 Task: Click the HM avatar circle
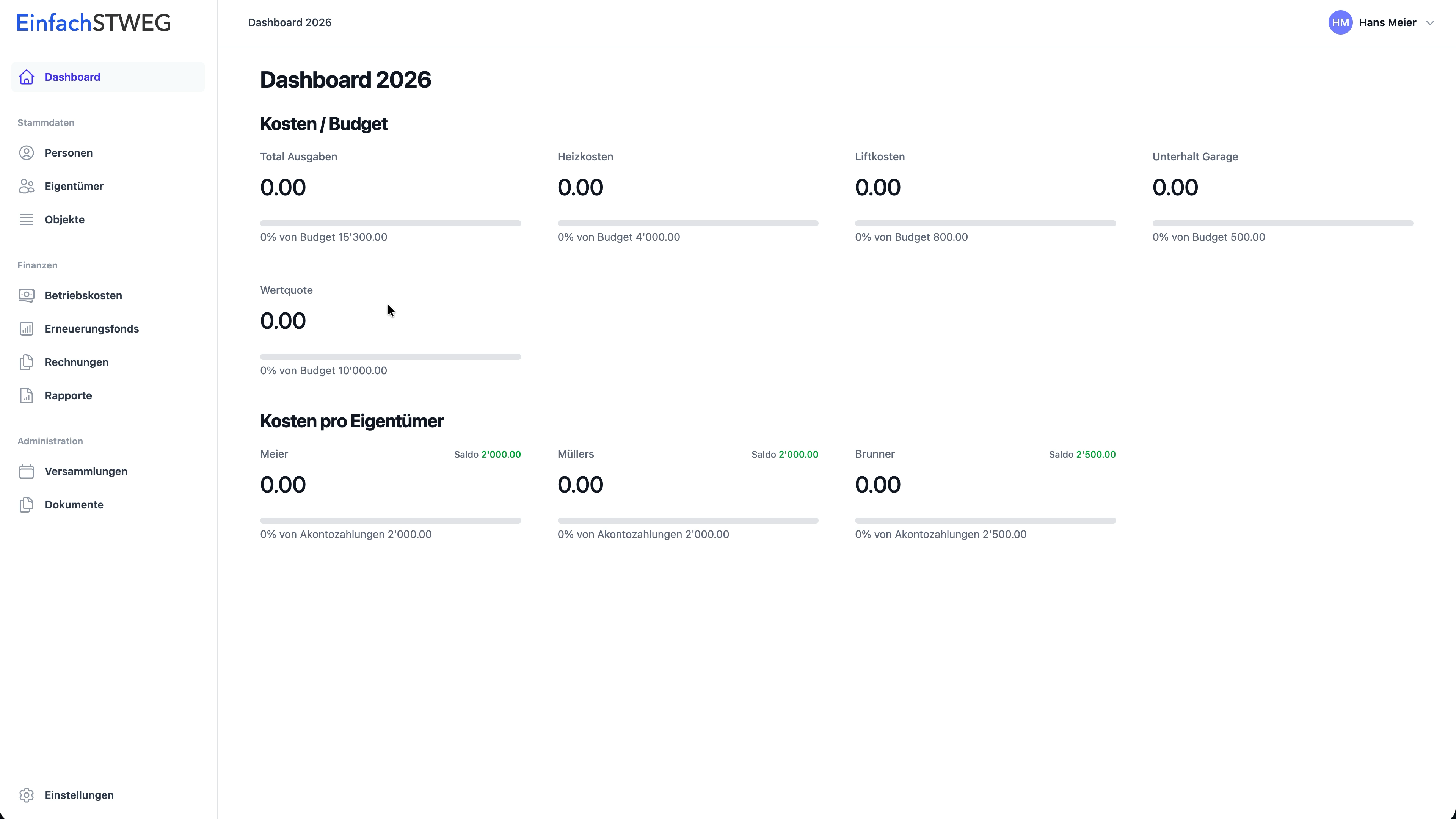click(x=1340, y=23)
